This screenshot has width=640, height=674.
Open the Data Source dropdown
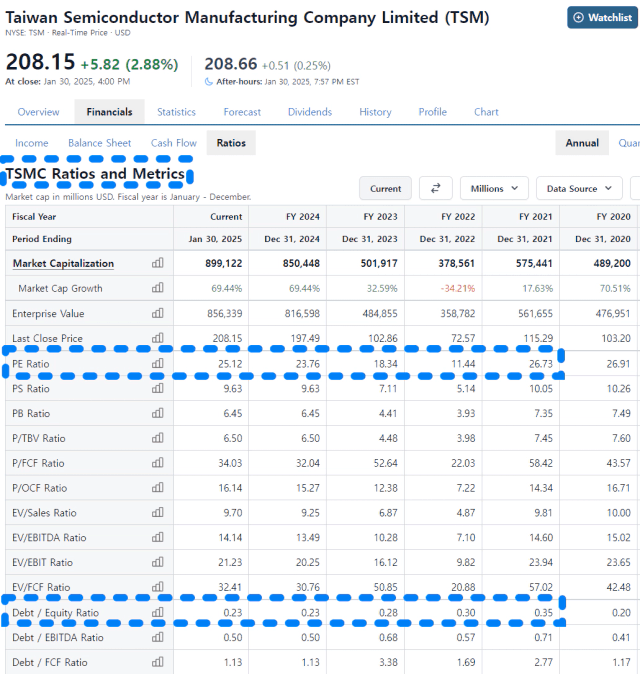coord(579,188)
